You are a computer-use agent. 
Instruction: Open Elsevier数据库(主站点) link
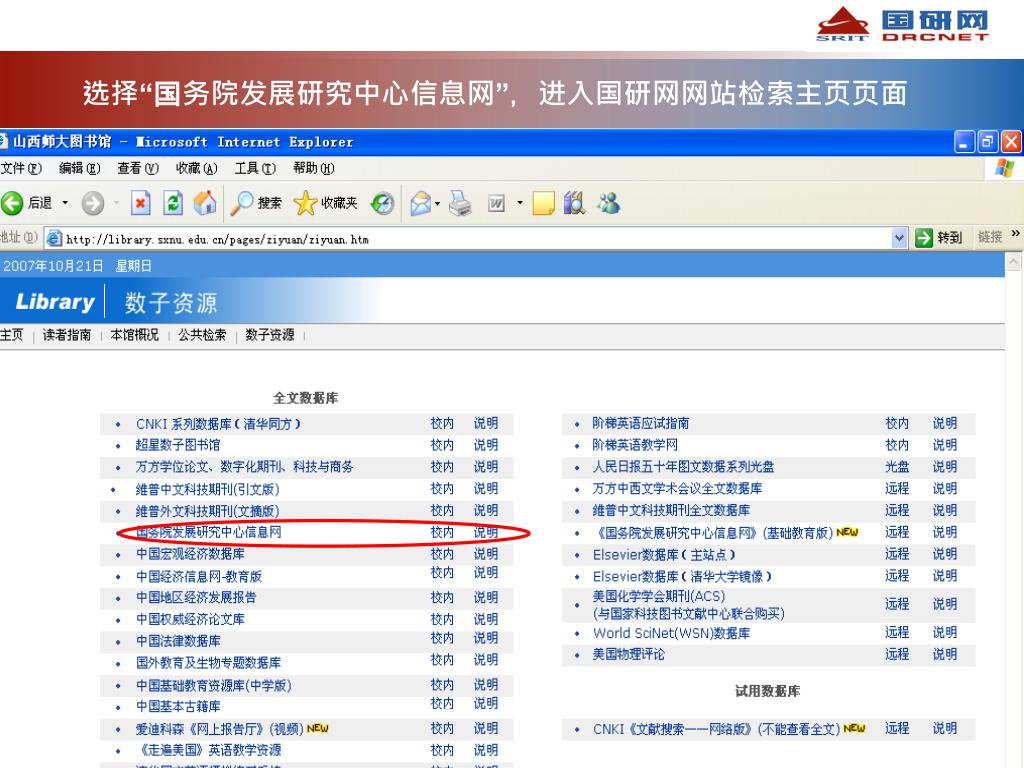pos(664,555)
